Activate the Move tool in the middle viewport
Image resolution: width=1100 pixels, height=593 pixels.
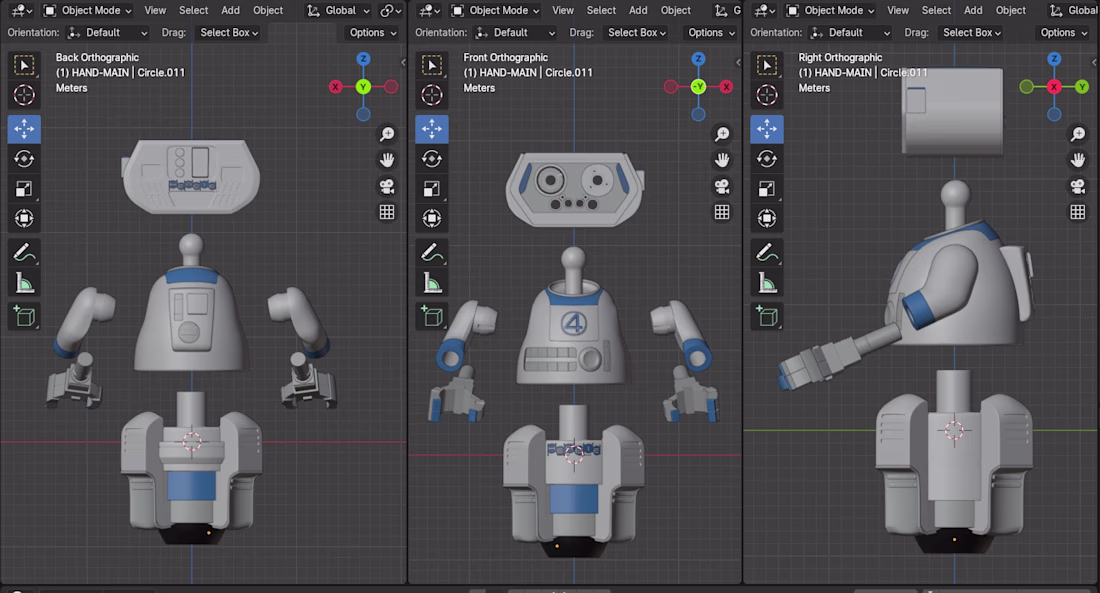point(432,129)
